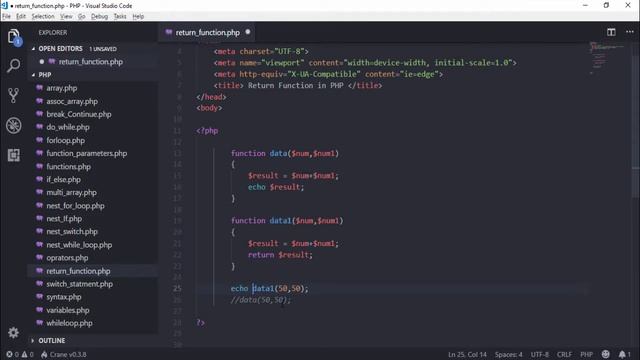Open the Go menu

(82, 16)
